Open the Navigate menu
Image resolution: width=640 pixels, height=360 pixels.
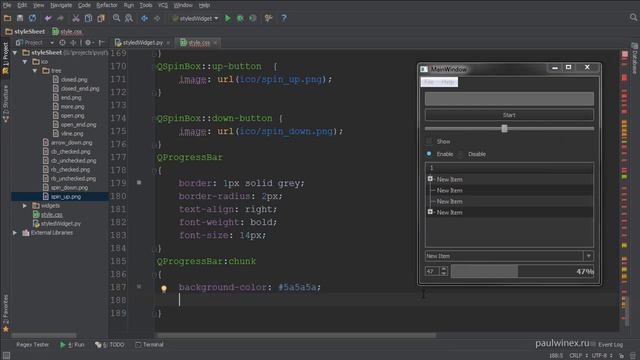[x=61, y=5]
